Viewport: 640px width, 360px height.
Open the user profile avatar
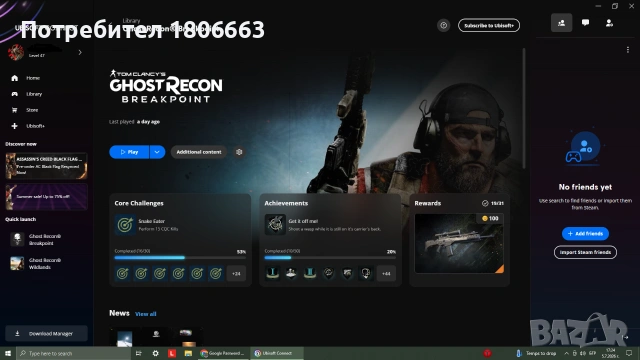16,52
